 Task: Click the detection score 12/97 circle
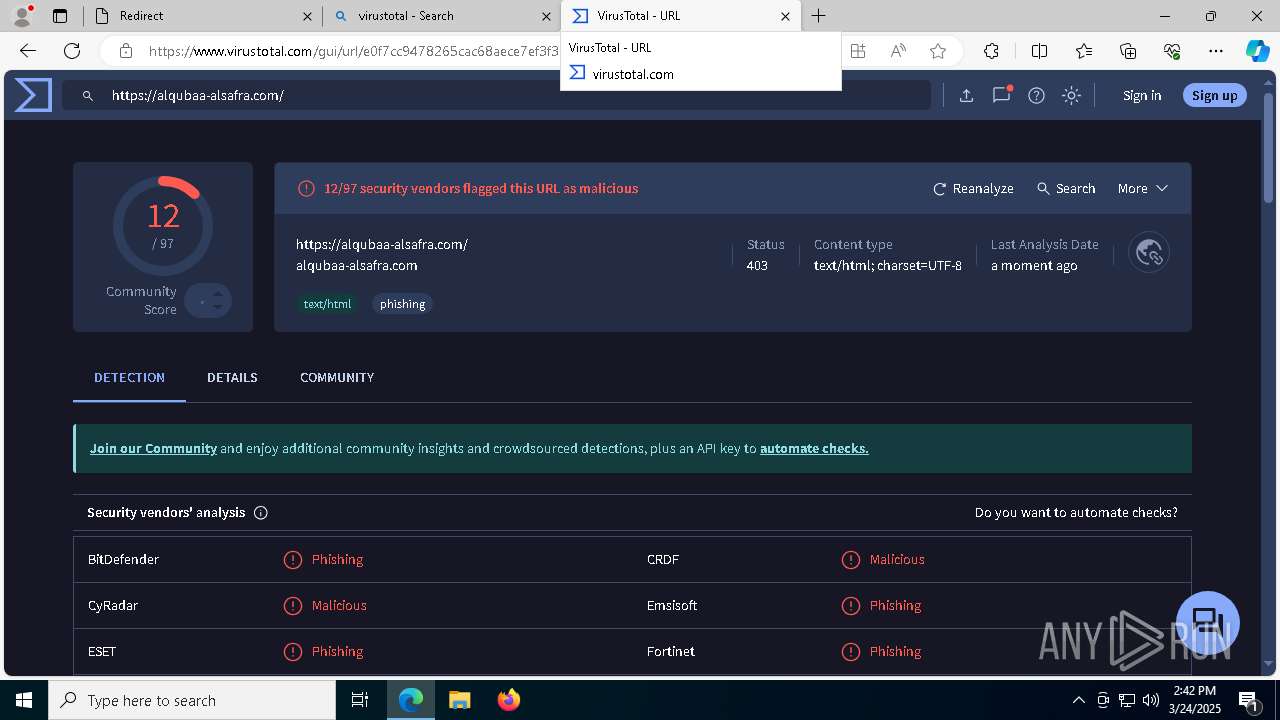162,226
